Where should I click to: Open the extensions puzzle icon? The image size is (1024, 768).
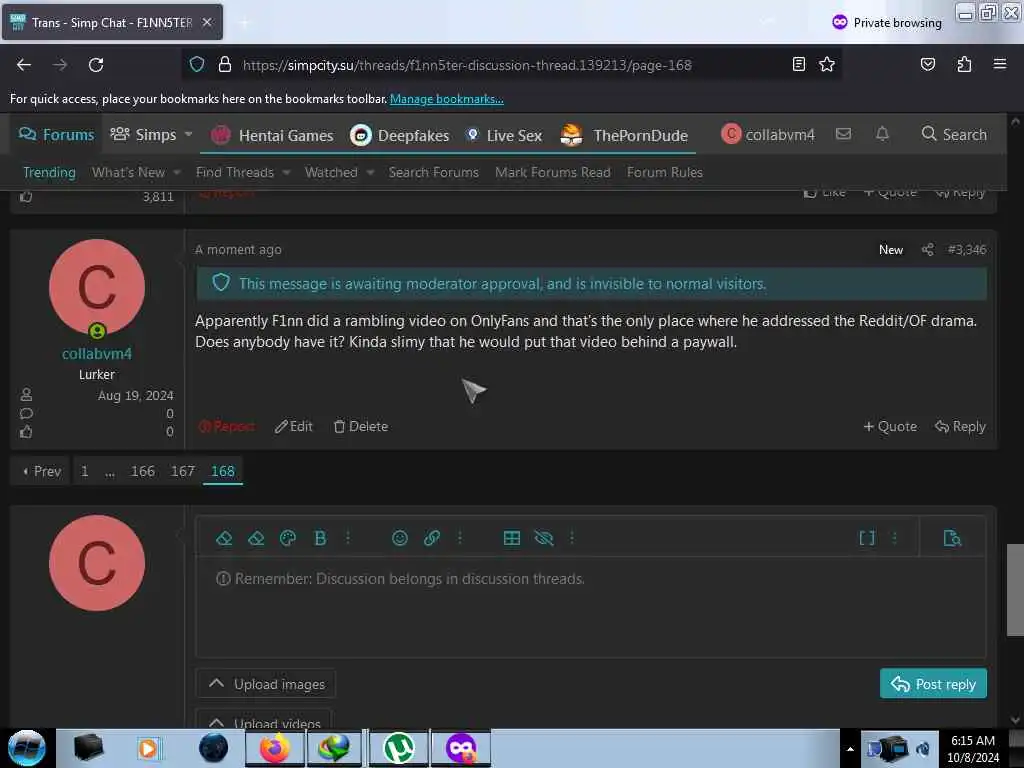click(x=964, y=64)
